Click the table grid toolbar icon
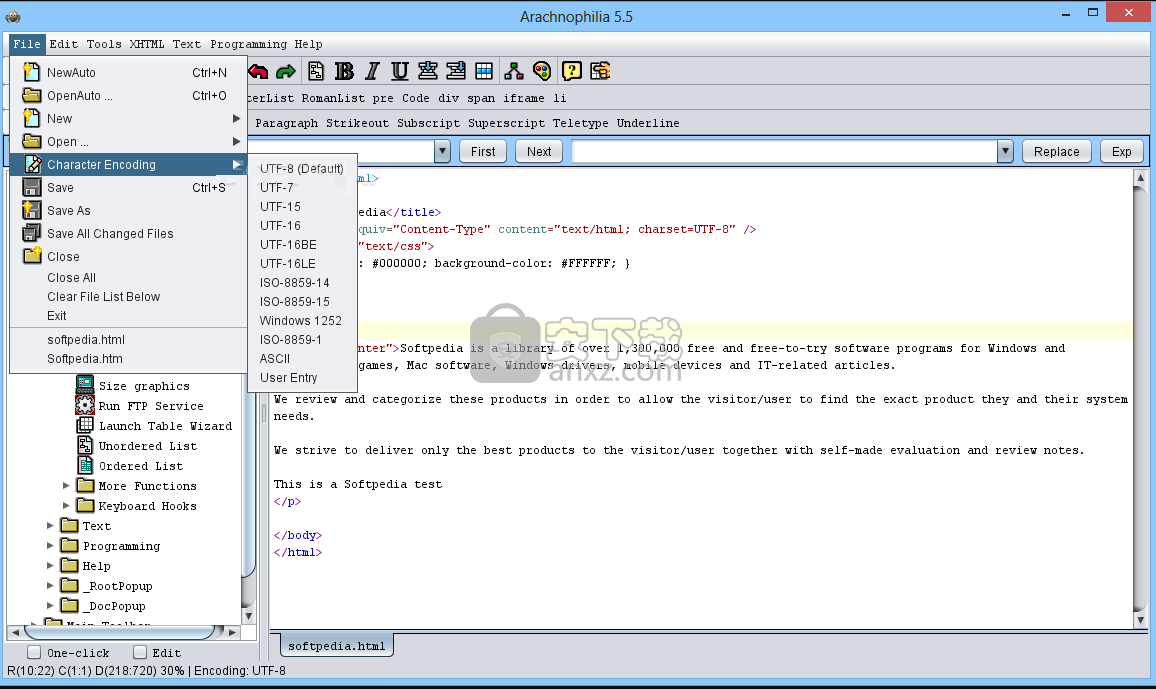Image resolution: width=1156 pixels, height=689 pixels. [x=484, y=71]
